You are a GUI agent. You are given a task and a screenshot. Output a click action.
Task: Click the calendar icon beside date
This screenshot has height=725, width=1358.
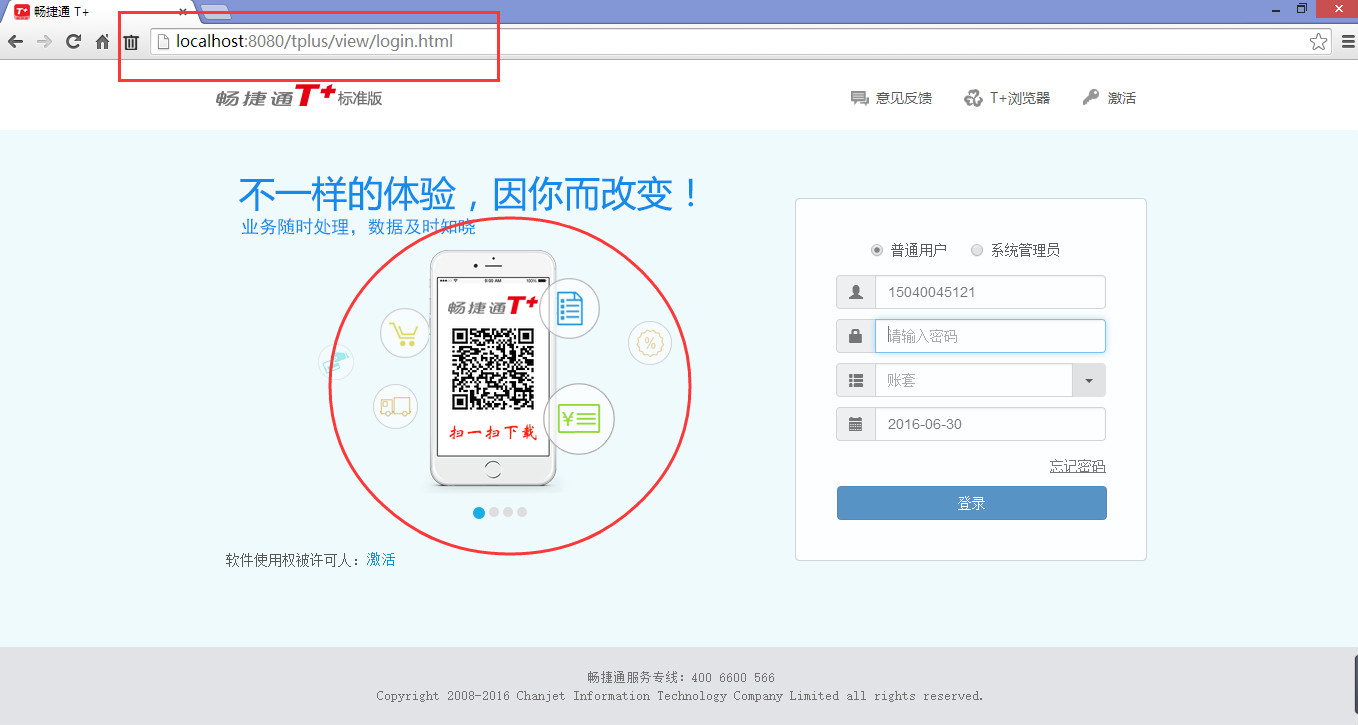pos(856,424)
